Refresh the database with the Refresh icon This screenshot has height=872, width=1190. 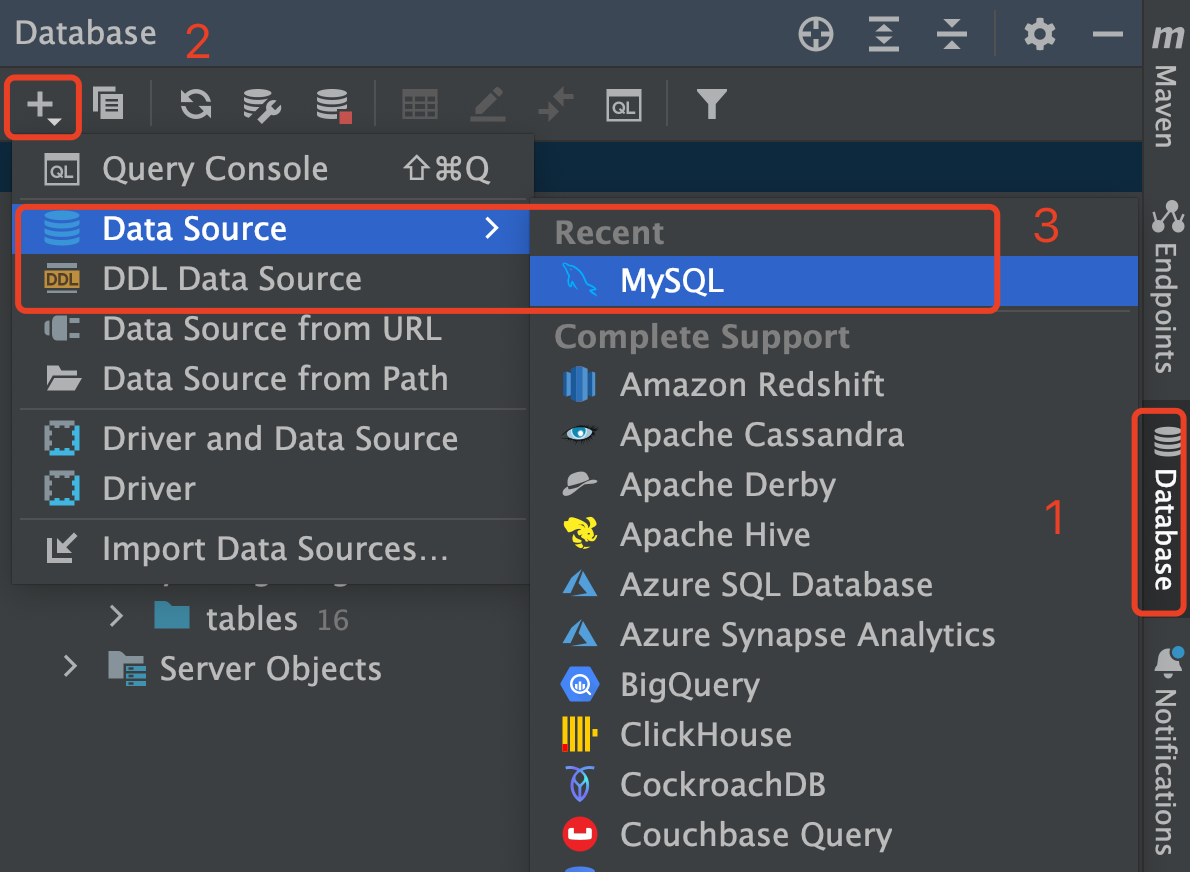tap(195, 104)
